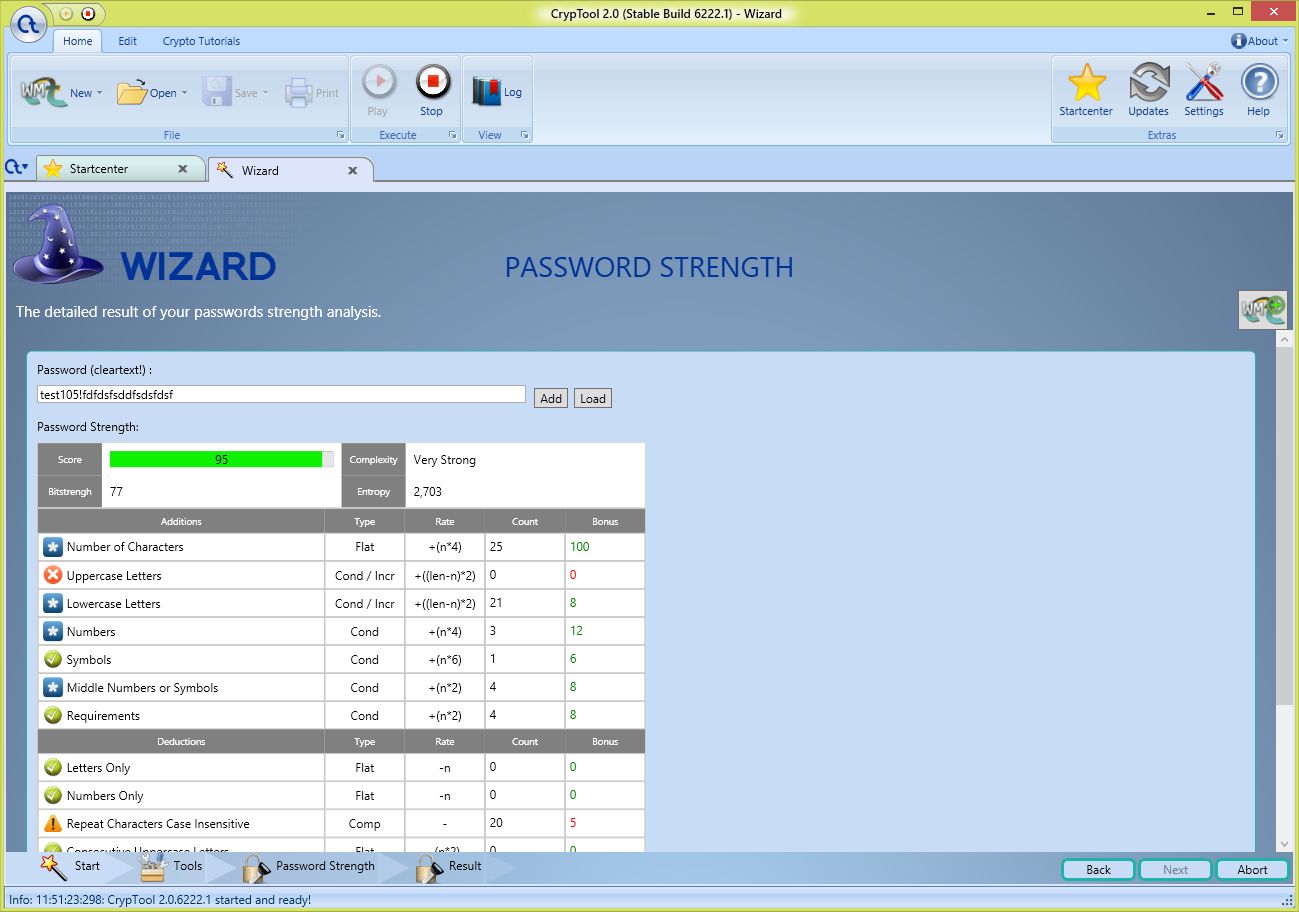1299x912 pixels.
Task: Click the New workspace icon
Action: click(43, 92)
